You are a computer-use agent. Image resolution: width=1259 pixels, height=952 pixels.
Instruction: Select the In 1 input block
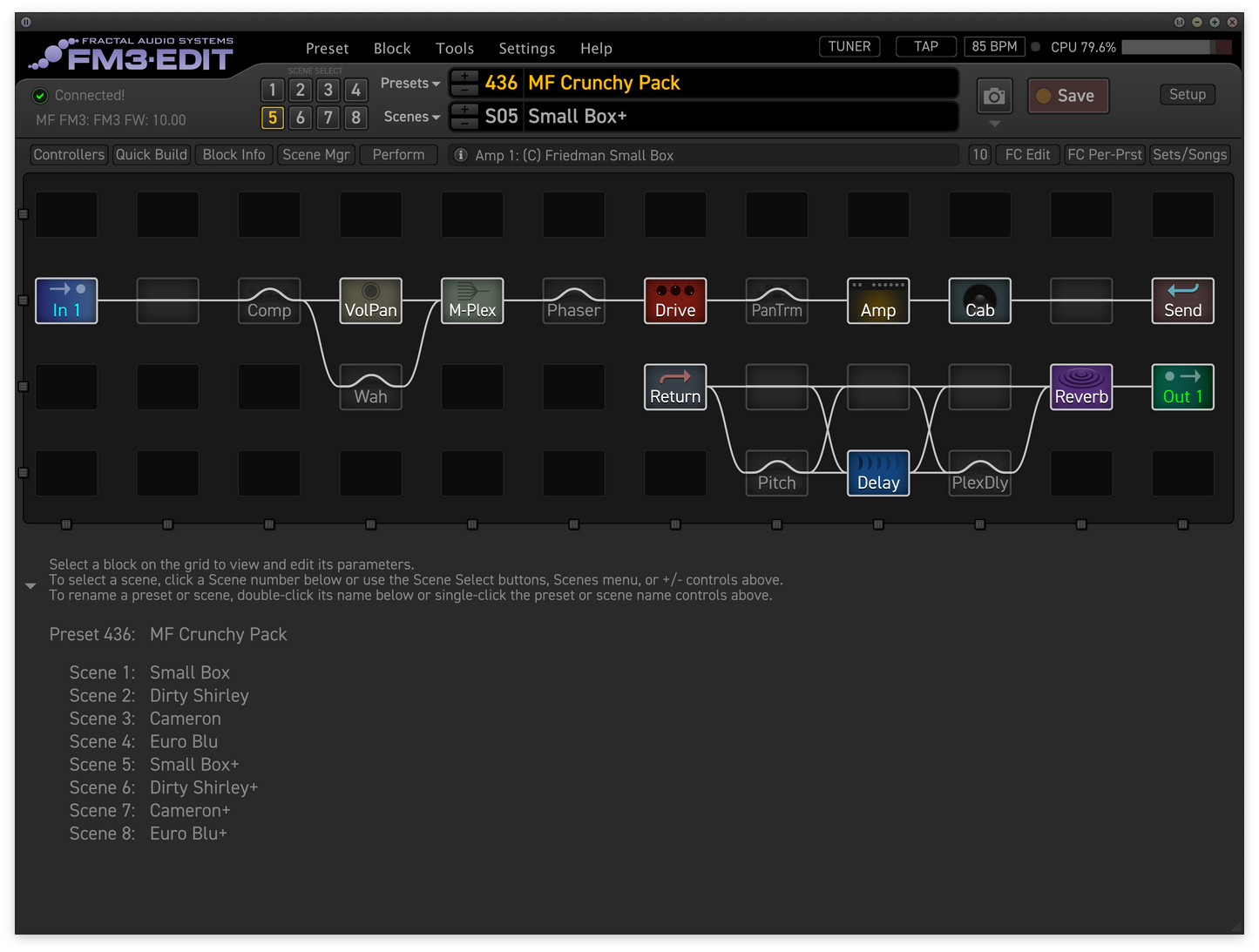[x=66, y=300]
